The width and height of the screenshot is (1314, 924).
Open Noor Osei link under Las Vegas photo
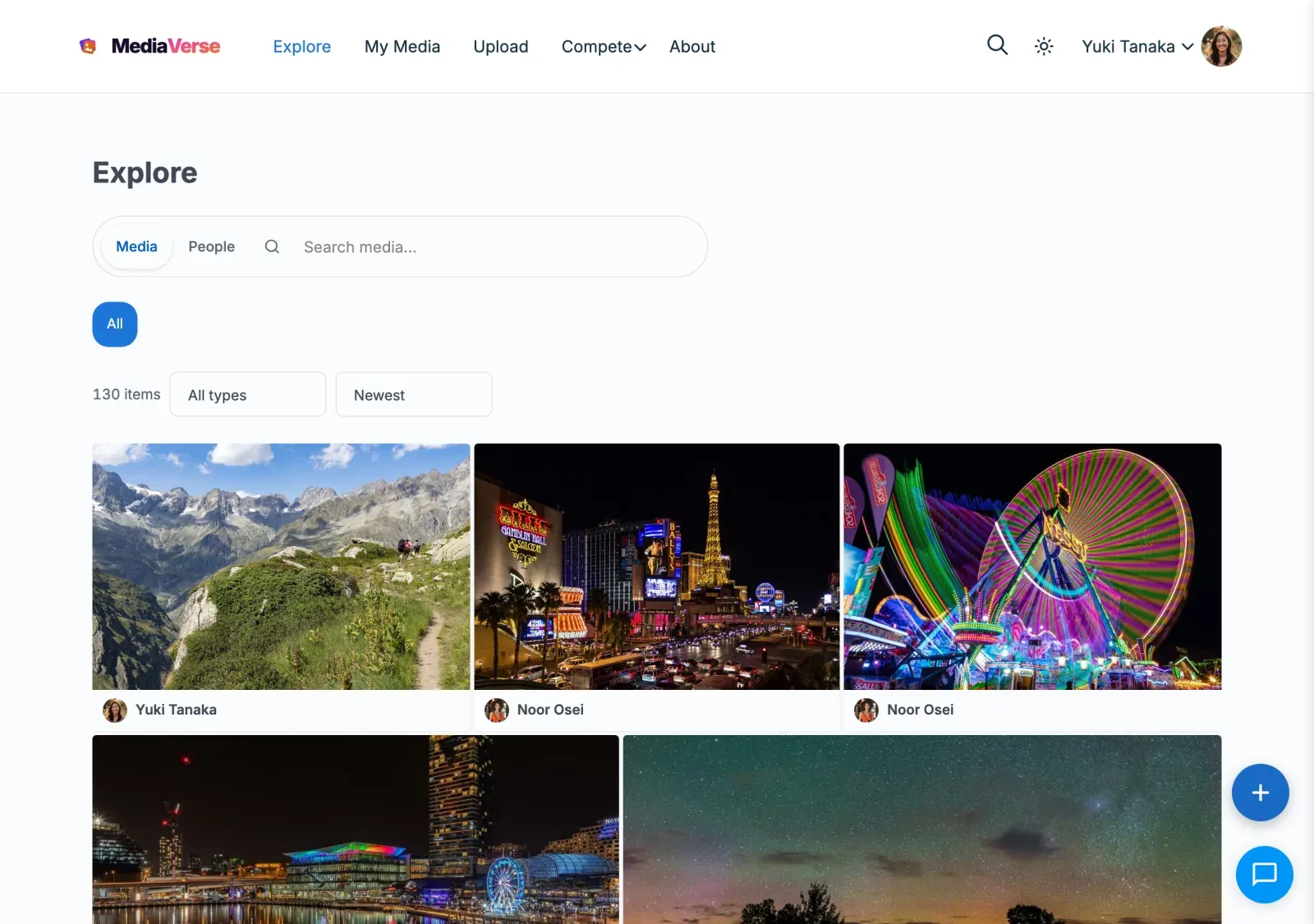coord(550,710)
